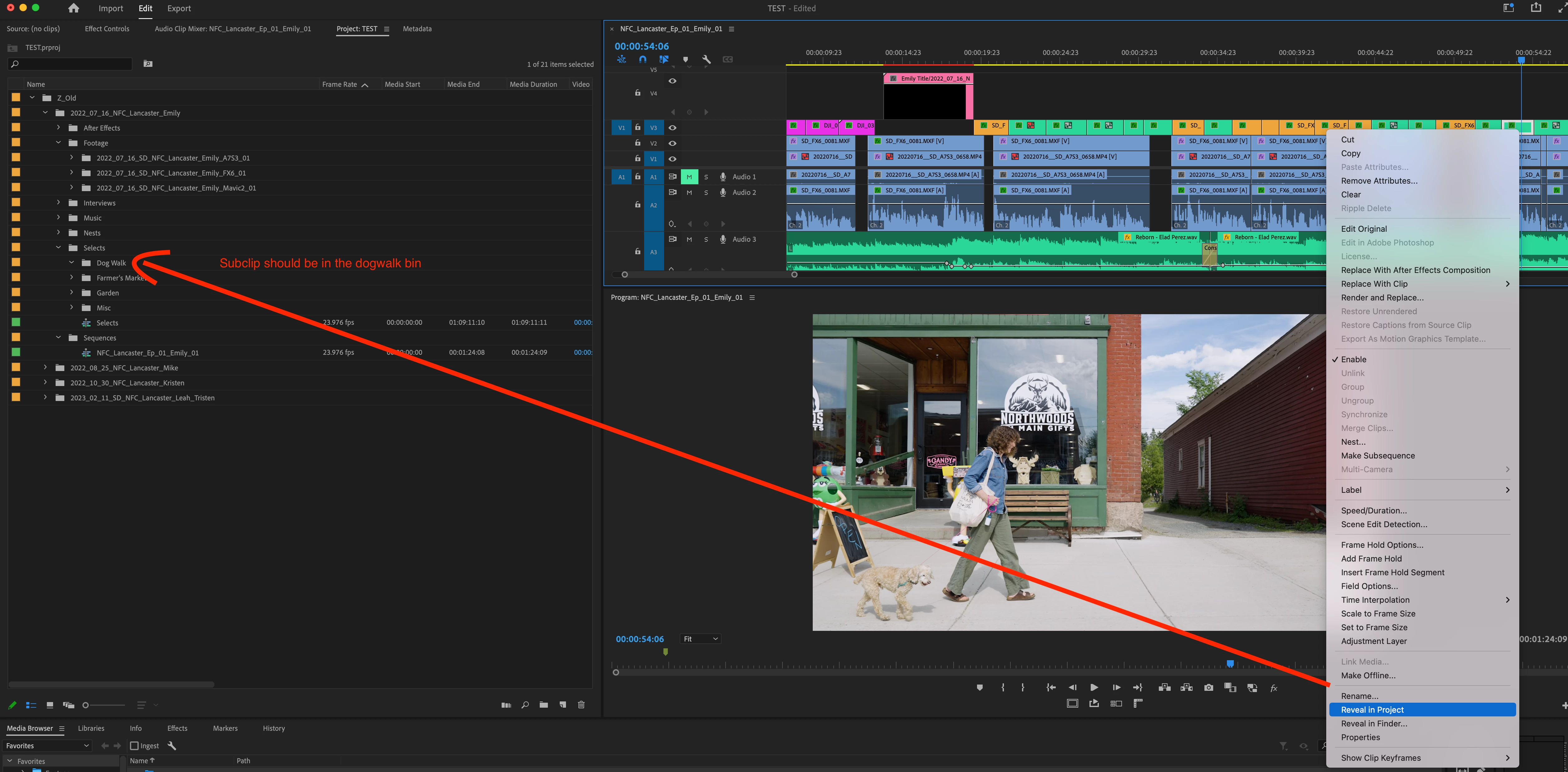The image size is (1568, 772).
Task: Click Add Marker icon in the timeline toolbar
Action: click(685, 60)
